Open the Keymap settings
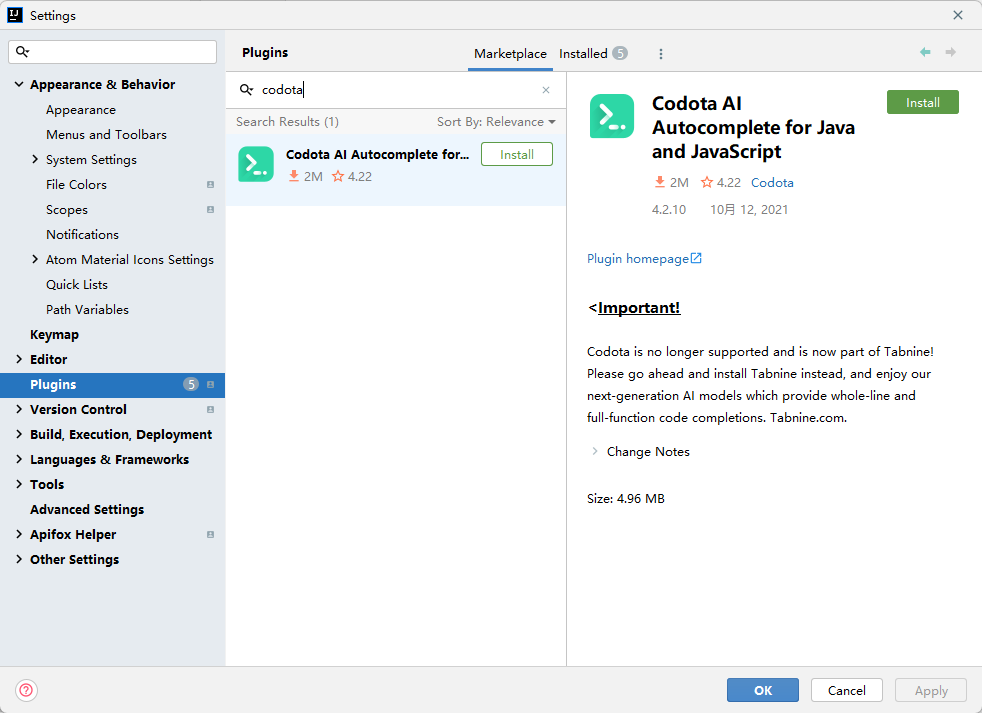982x713 pixels. point(54,335)
